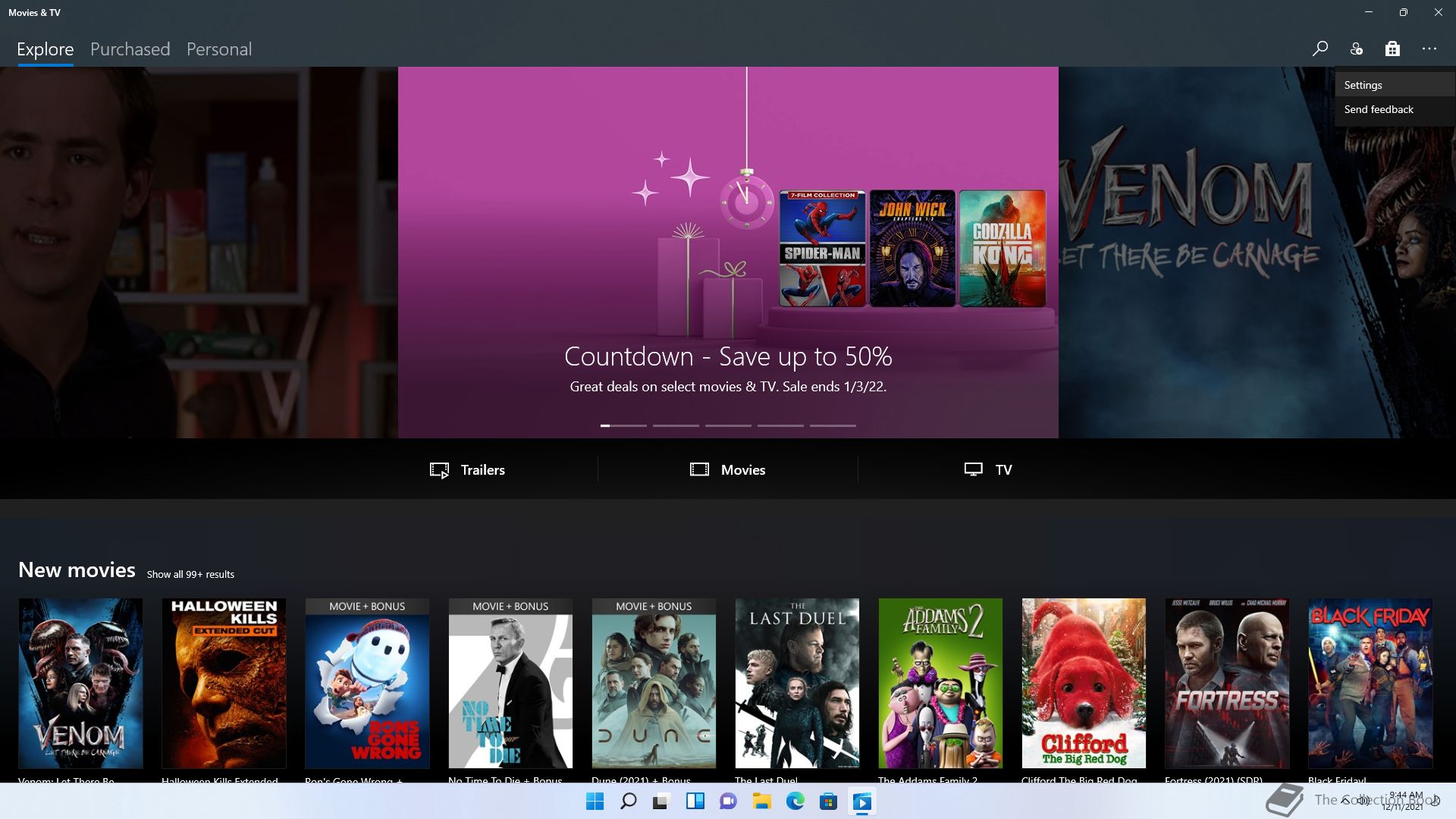Viewport: 1456px width, 819px height.
Task: Jump to the third carousel slide indicator
Action: pyautogui.click(x=728, y=425)
